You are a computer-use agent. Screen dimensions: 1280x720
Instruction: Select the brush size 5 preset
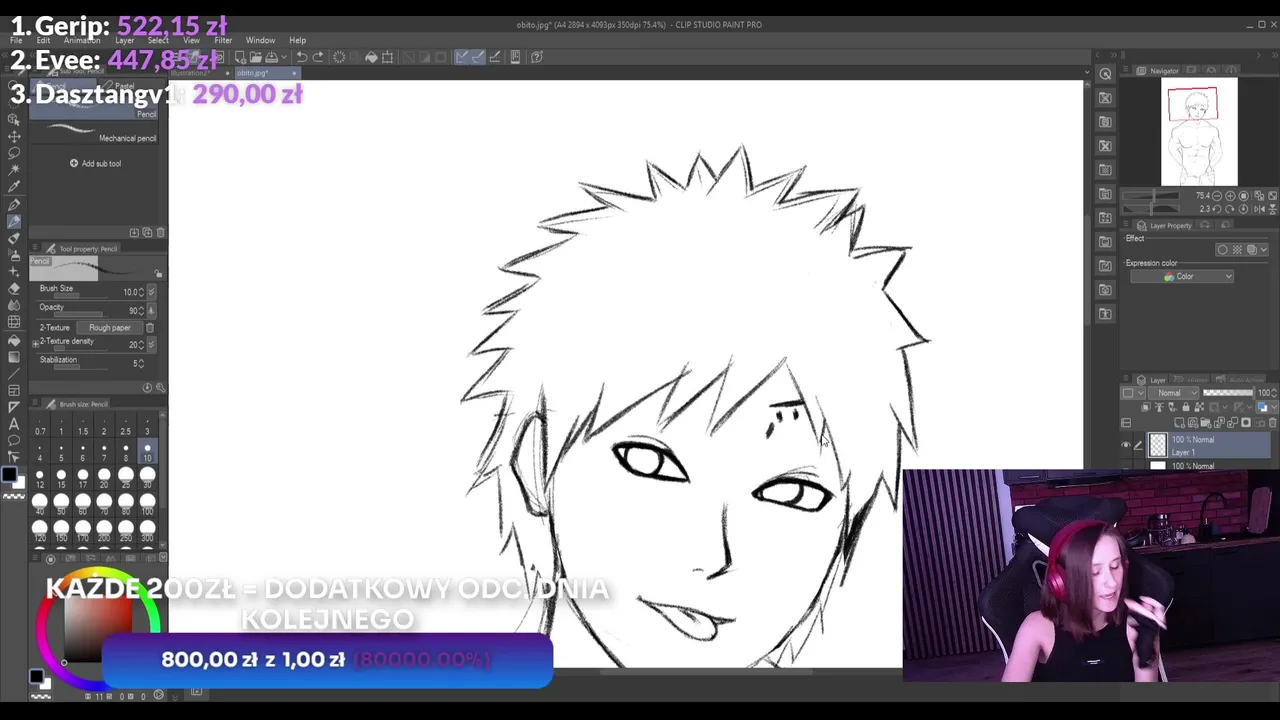[x=61, y=452]
